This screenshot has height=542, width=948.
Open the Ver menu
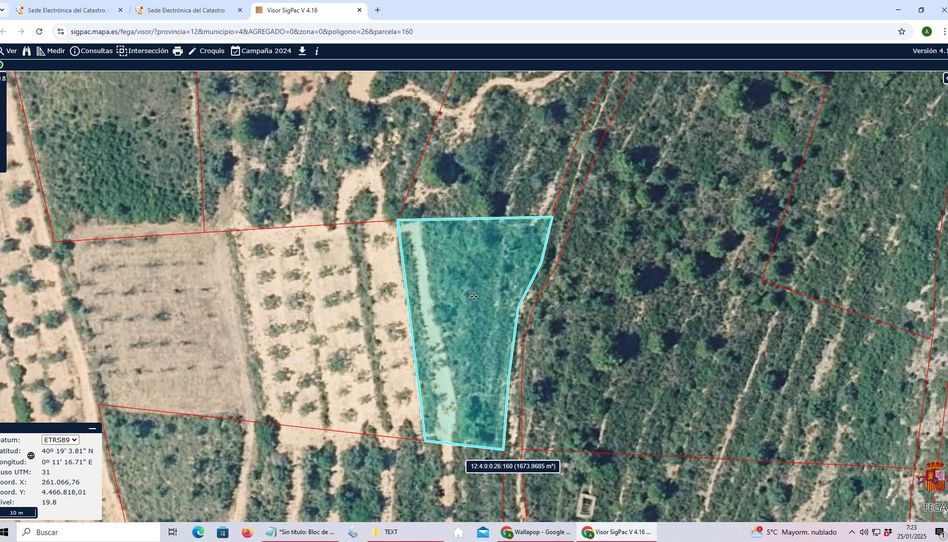[x=10, y=51]
